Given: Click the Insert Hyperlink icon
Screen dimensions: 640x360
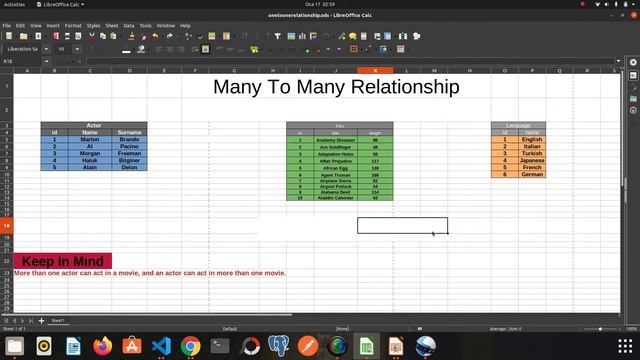Looking at the screenshot, I should pyautogui.click(x=342, y=36).
